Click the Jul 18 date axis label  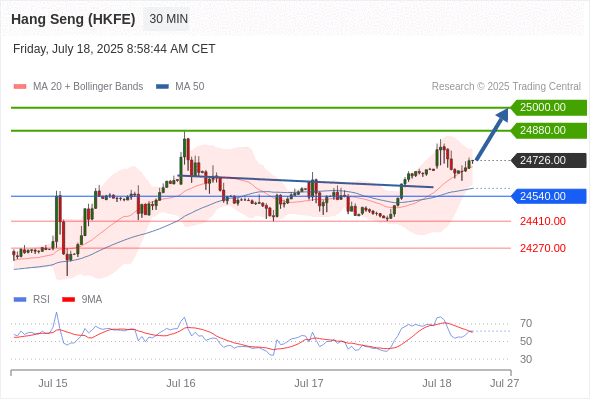tap(436, 383)
